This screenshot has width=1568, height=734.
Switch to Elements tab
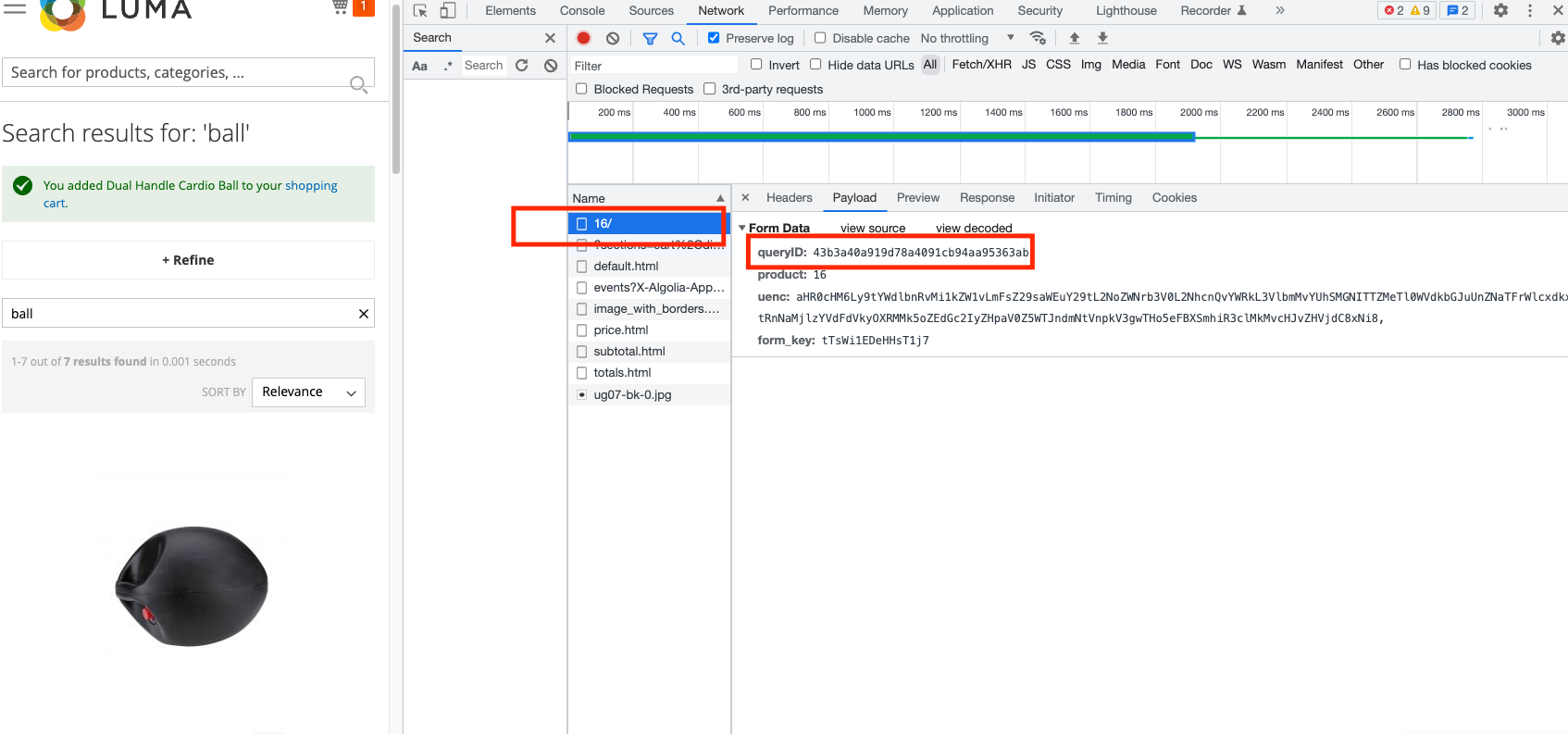[510, 10]
